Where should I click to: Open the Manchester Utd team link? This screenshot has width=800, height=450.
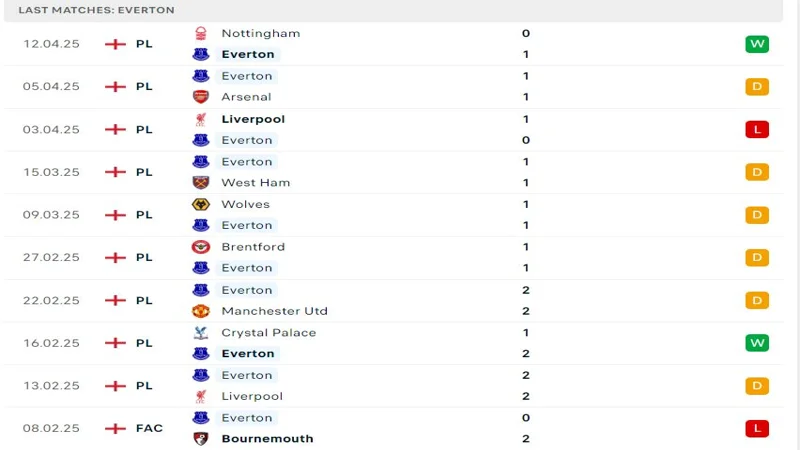[x=274, y=311]
